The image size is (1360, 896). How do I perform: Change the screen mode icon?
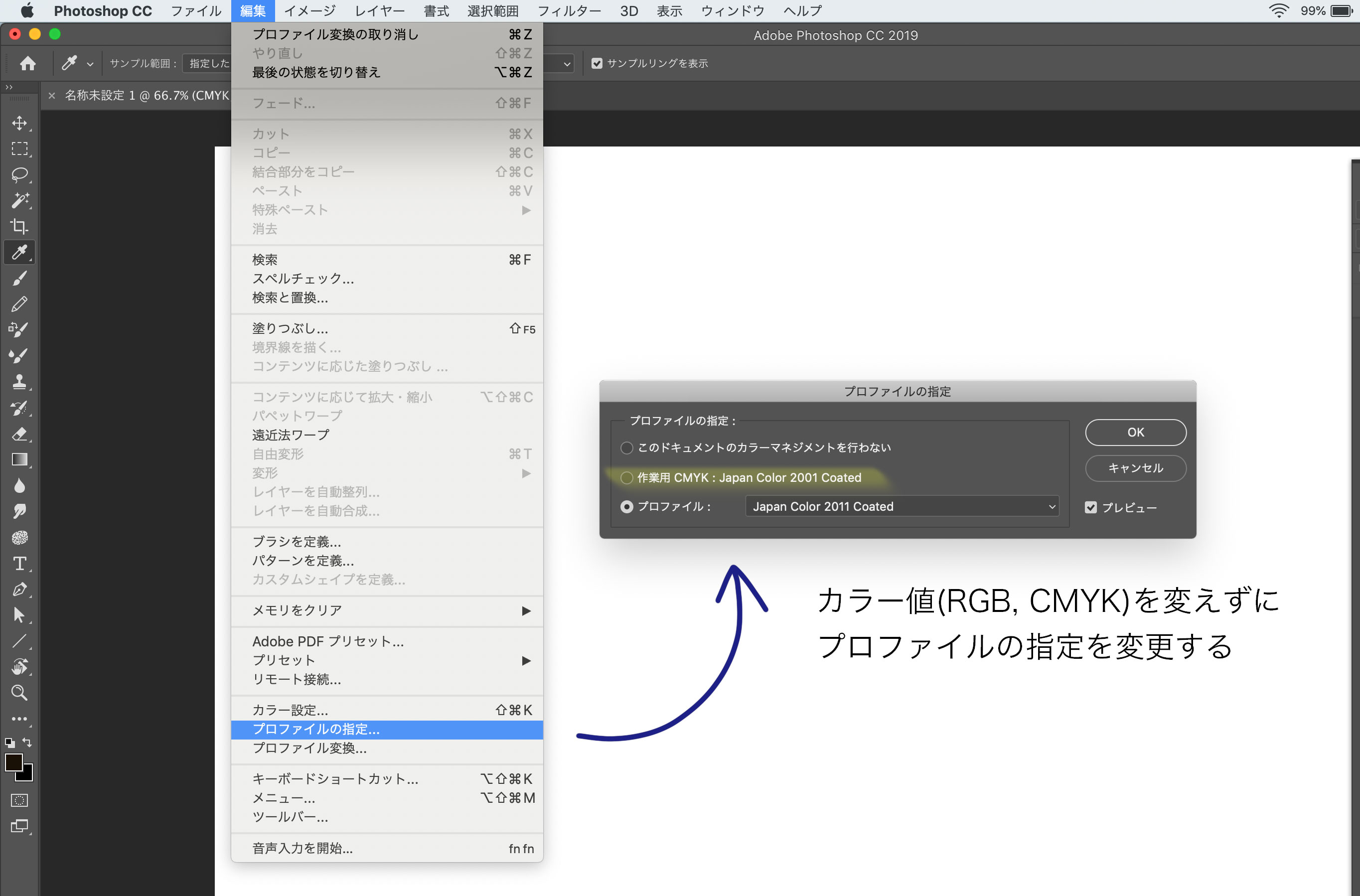coord(19,826)
